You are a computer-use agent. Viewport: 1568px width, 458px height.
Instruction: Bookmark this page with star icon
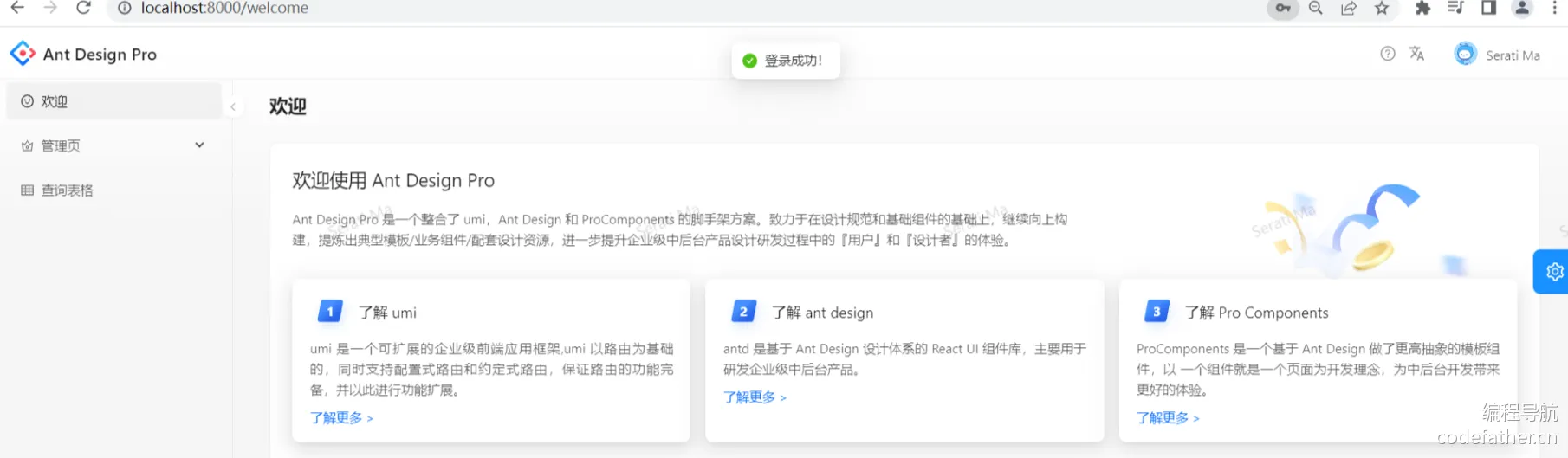(1382, 8)
